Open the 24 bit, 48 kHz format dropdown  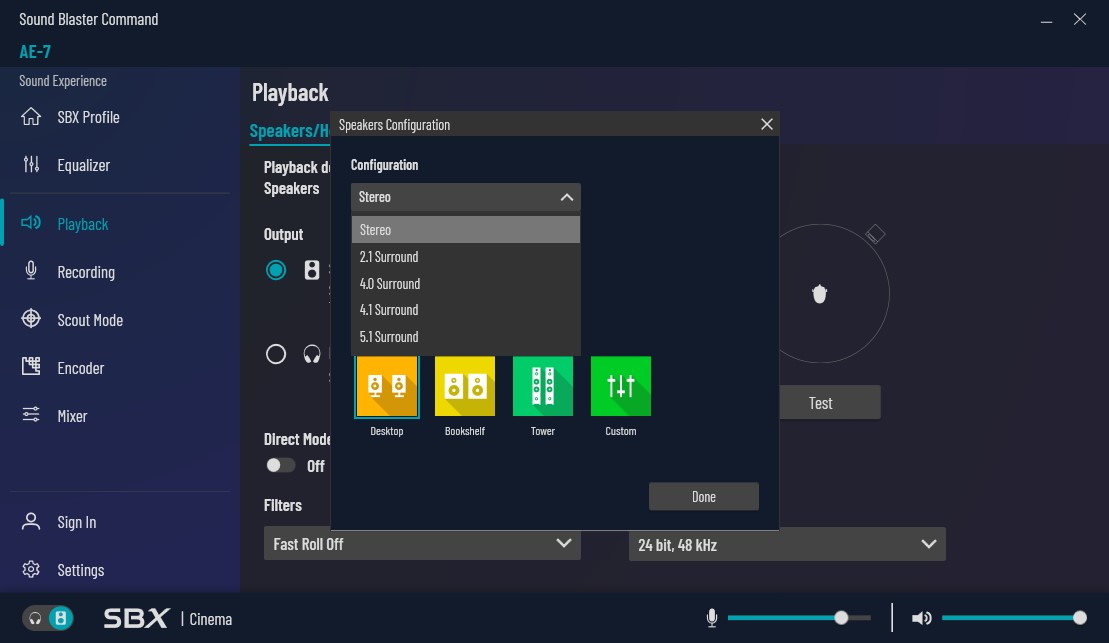click(x=787, y=545)
